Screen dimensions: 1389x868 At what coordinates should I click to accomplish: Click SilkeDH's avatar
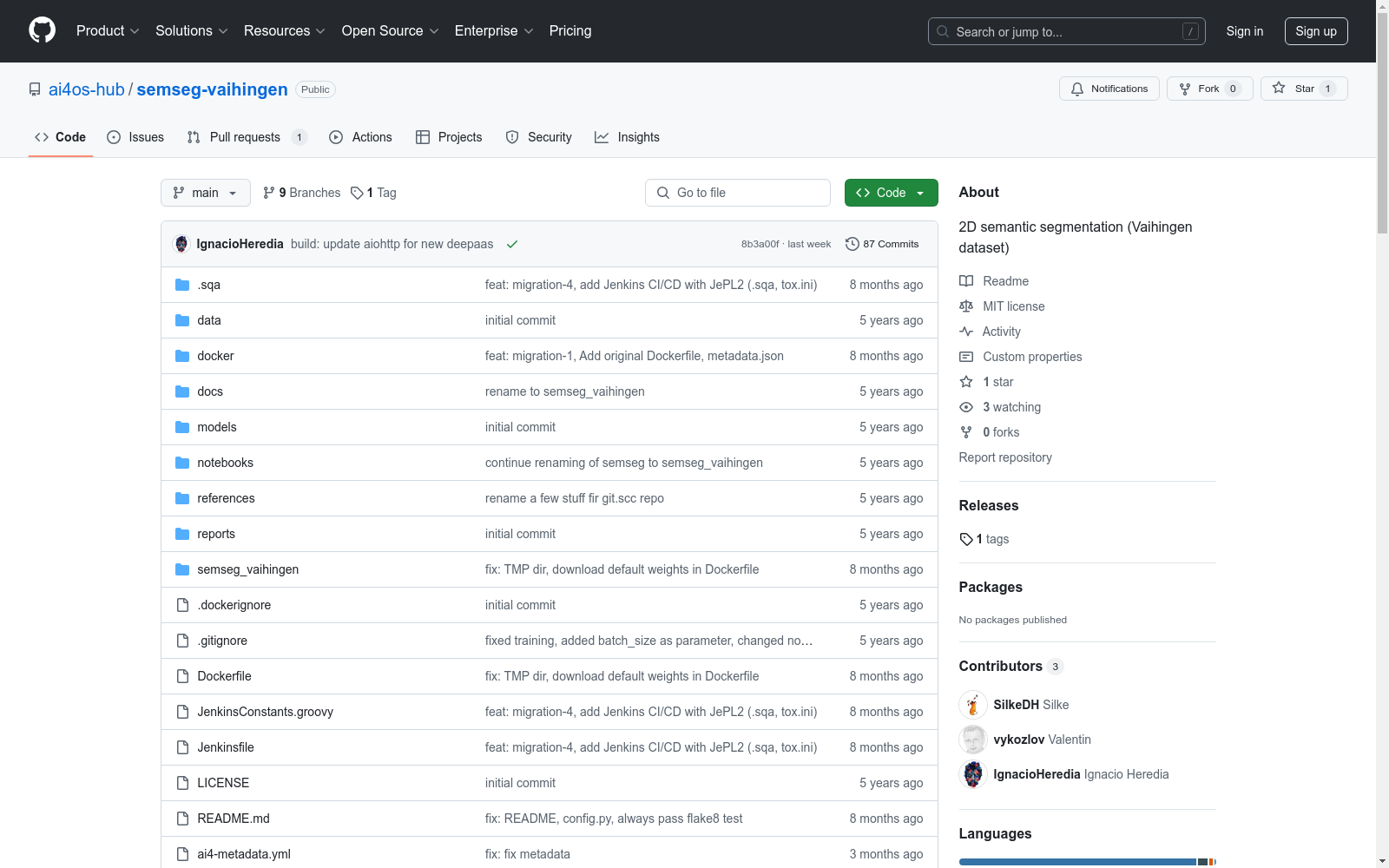pyautogui.click(x=973, y=705)
